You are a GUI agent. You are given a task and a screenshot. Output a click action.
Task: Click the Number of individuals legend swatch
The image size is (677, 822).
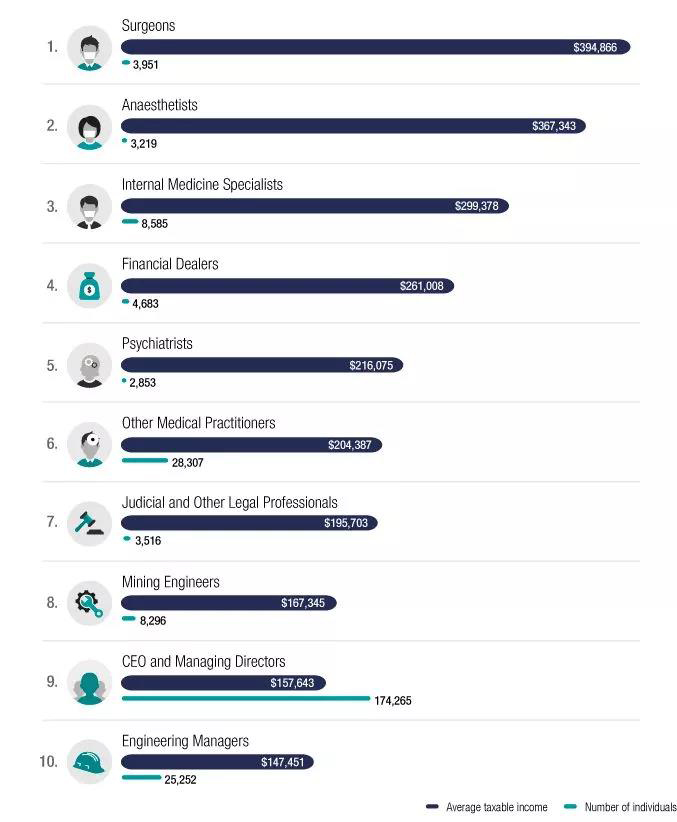(x=570, y=806)
